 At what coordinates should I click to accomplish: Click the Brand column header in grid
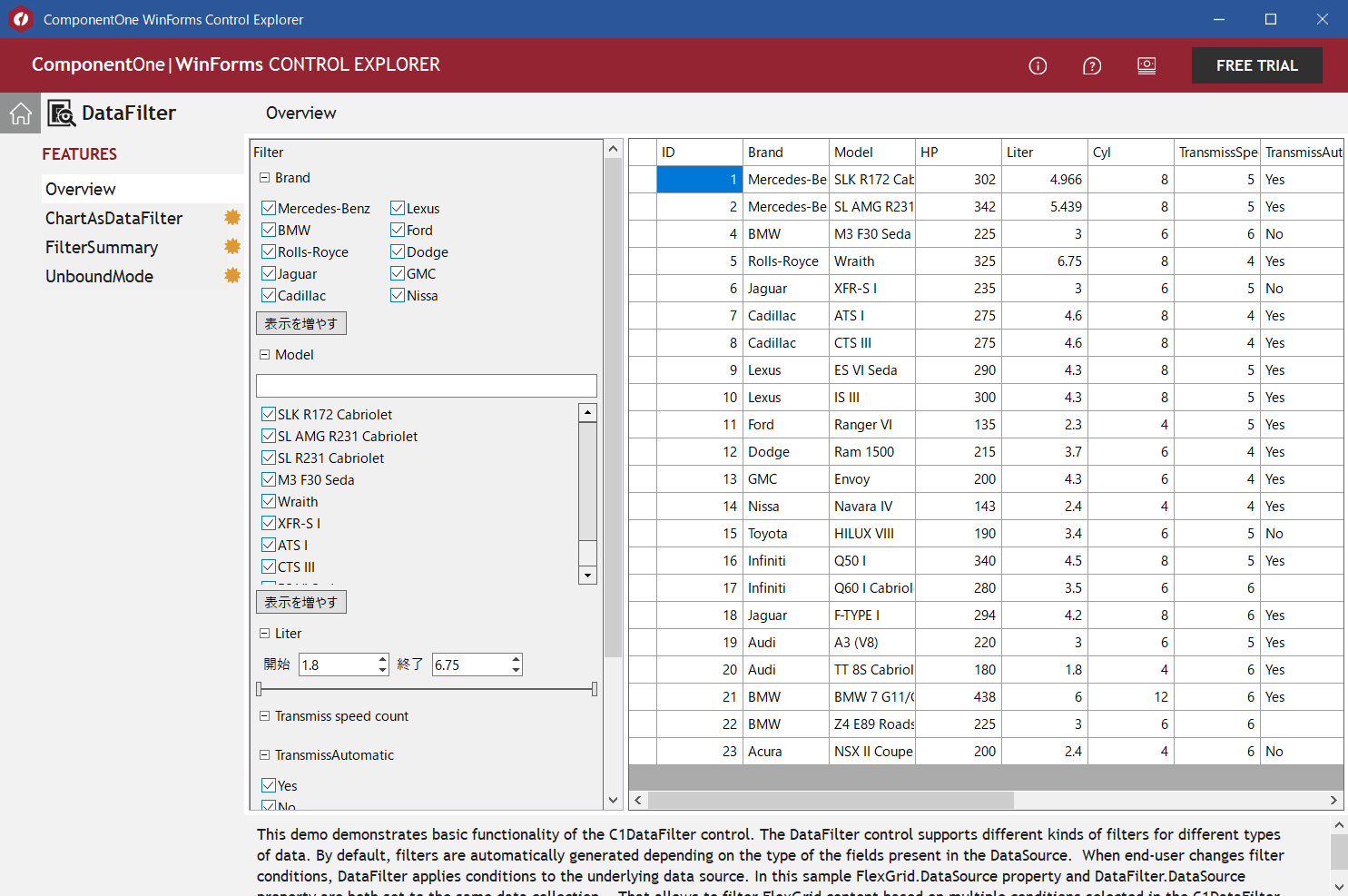pos(786,153)
